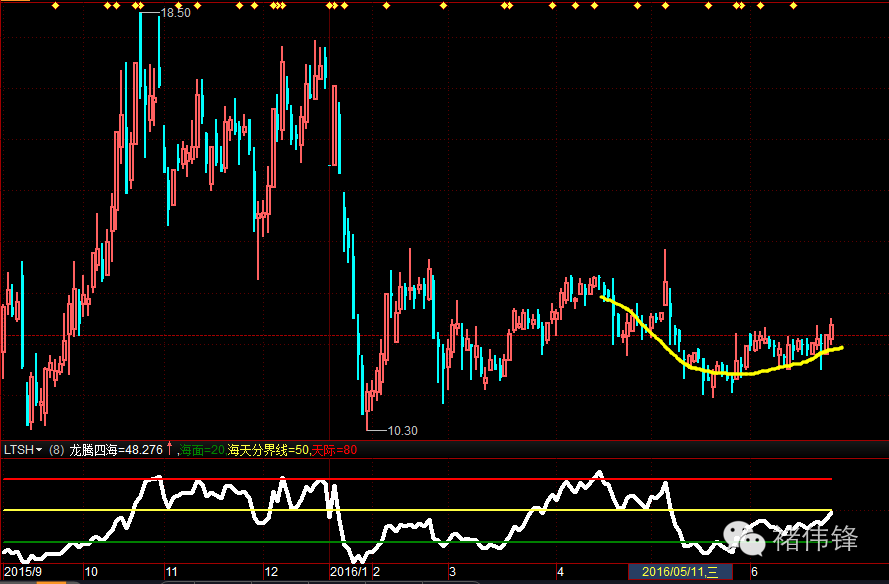Select the 10.30 low price label
This screenshot has width=889, height=584.
pos(401,430)
